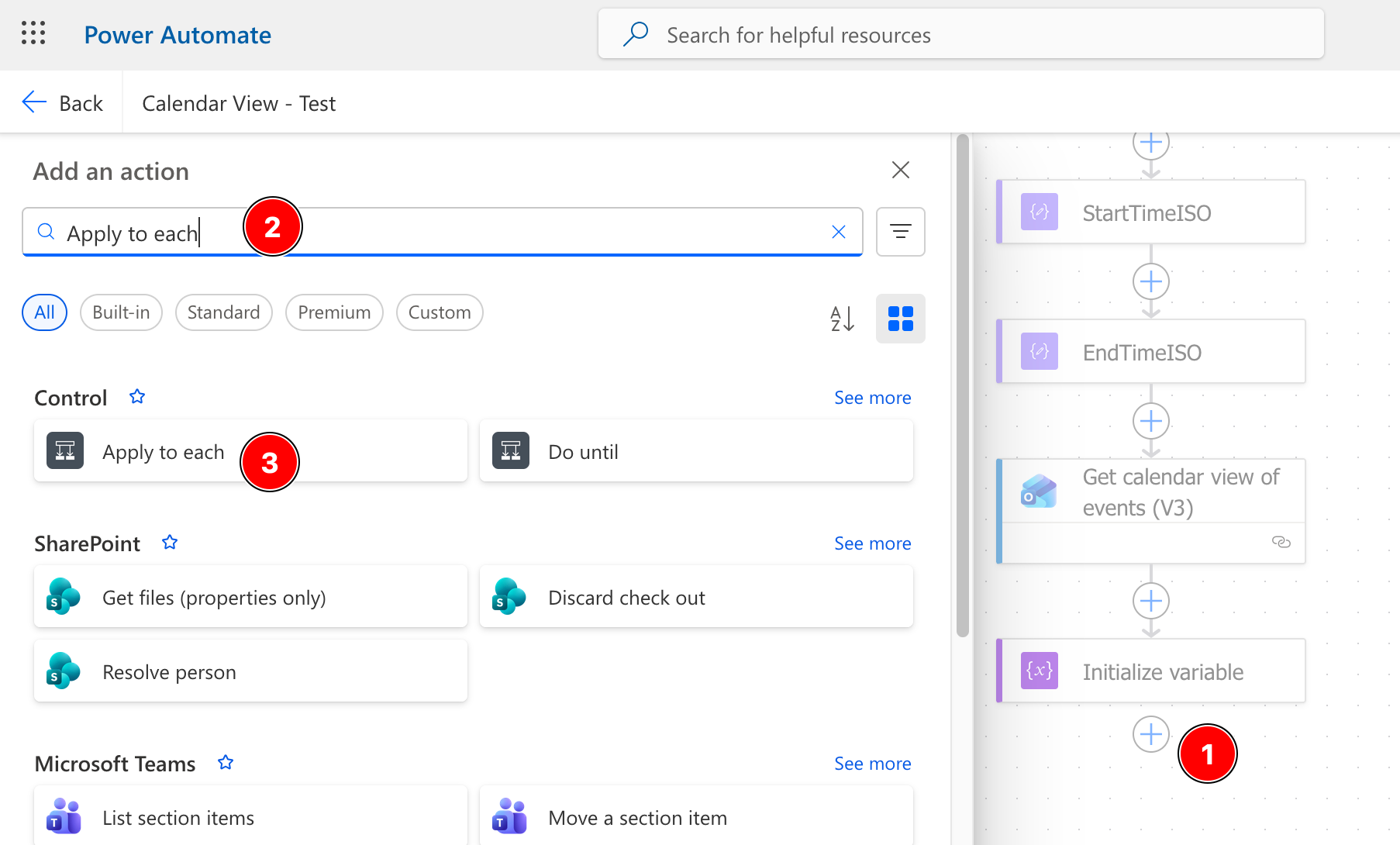Click the action panel vertical scrollbar
Screen dimensions: 1400x845
click(x=963, y=386)
